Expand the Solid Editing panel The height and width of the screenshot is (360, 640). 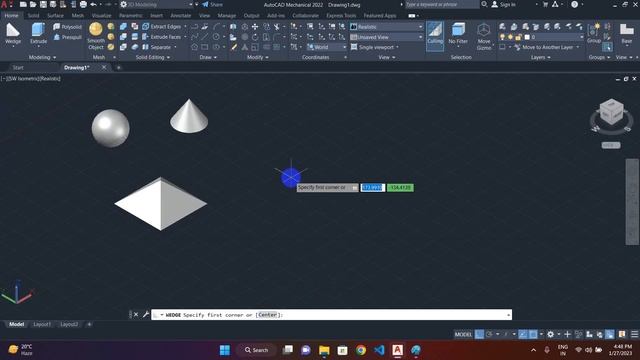(153, 57)
